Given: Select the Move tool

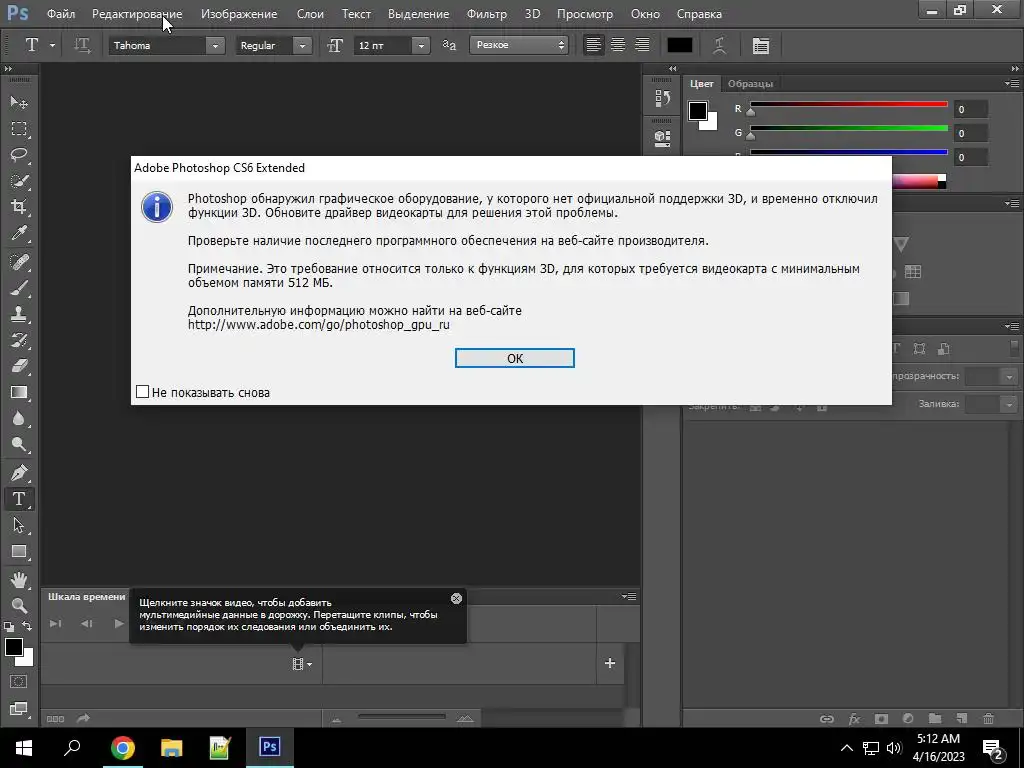Looking at the screenshot, I should pos(18,102).
